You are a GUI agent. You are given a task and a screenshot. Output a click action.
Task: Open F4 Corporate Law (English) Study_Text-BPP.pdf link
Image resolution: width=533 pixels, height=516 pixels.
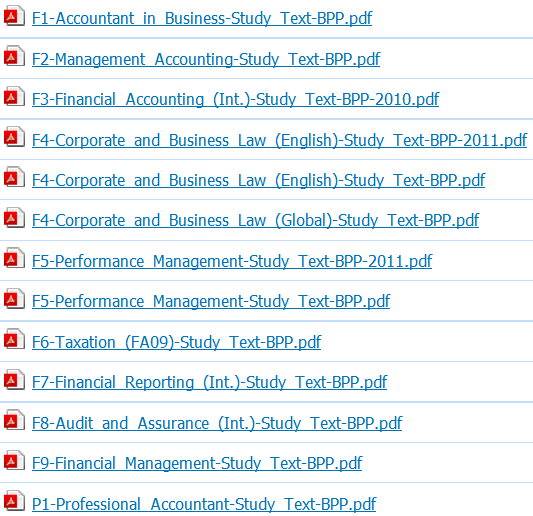(258, 180)
